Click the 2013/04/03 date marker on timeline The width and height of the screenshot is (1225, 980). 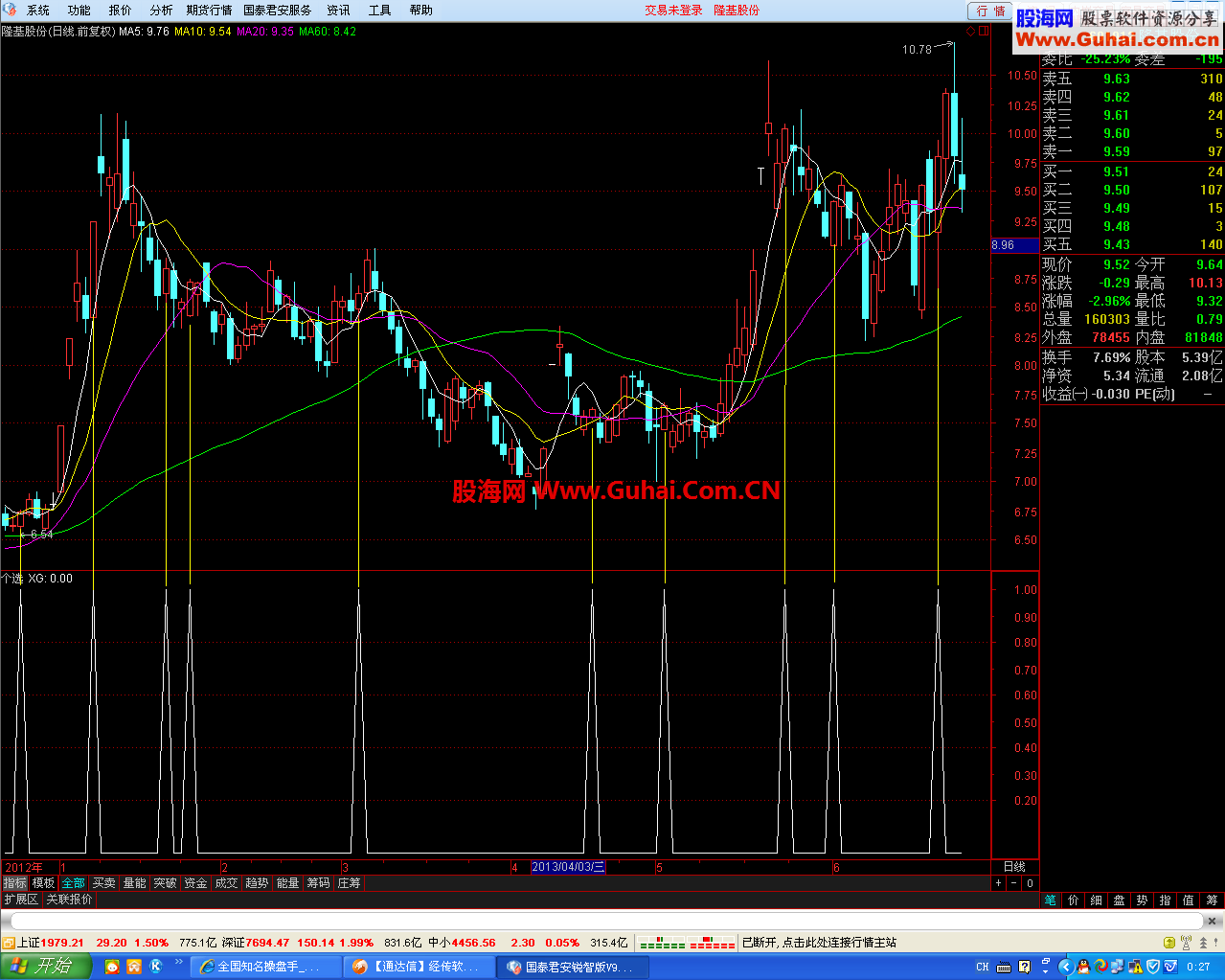click(x=568, y=866)
